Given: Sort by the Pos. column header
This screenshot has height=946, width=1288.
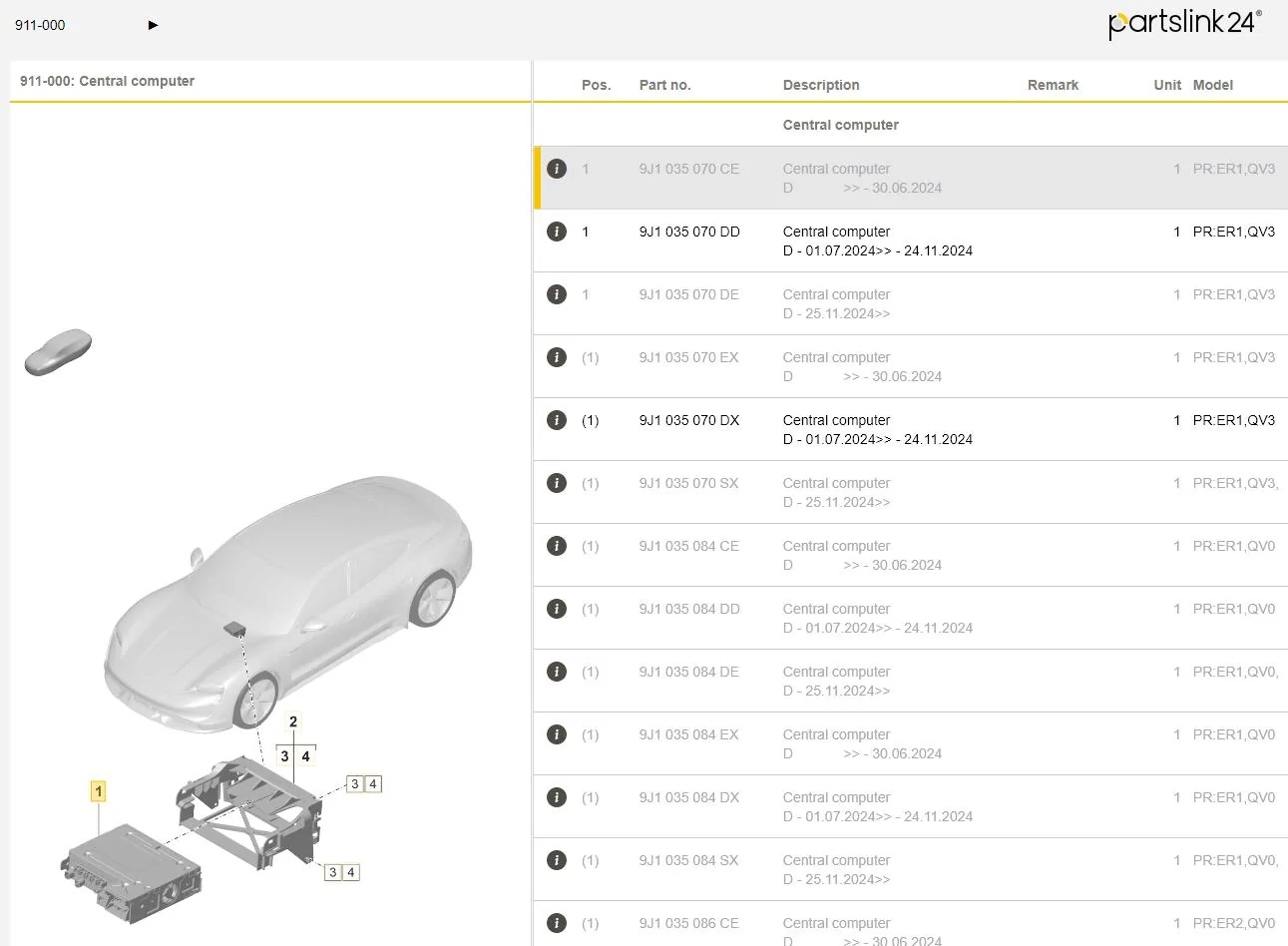Looking at the screenshot, I should [597, 85].
